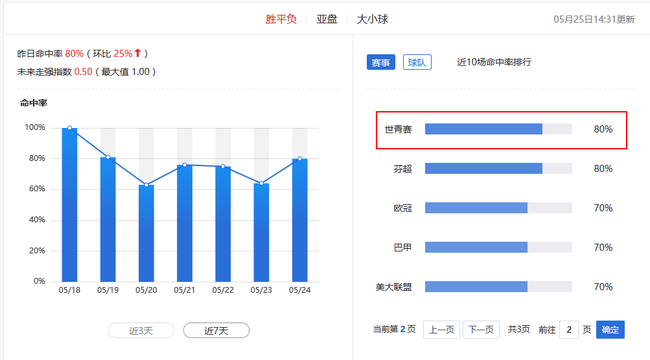Go to previous page with 上一页
This screenshot has width=650, height=360.
click(x=441, y=330)
